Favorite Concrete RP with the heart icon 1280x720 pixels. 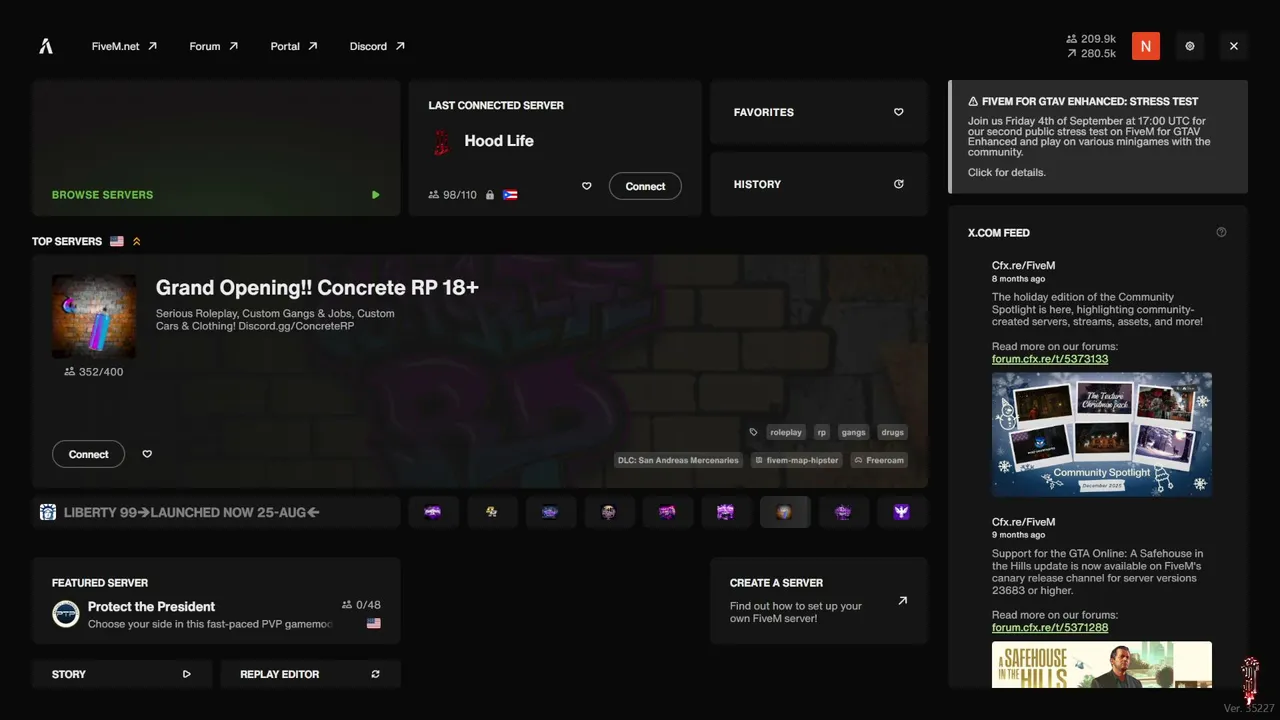click(x=147, y=454)
